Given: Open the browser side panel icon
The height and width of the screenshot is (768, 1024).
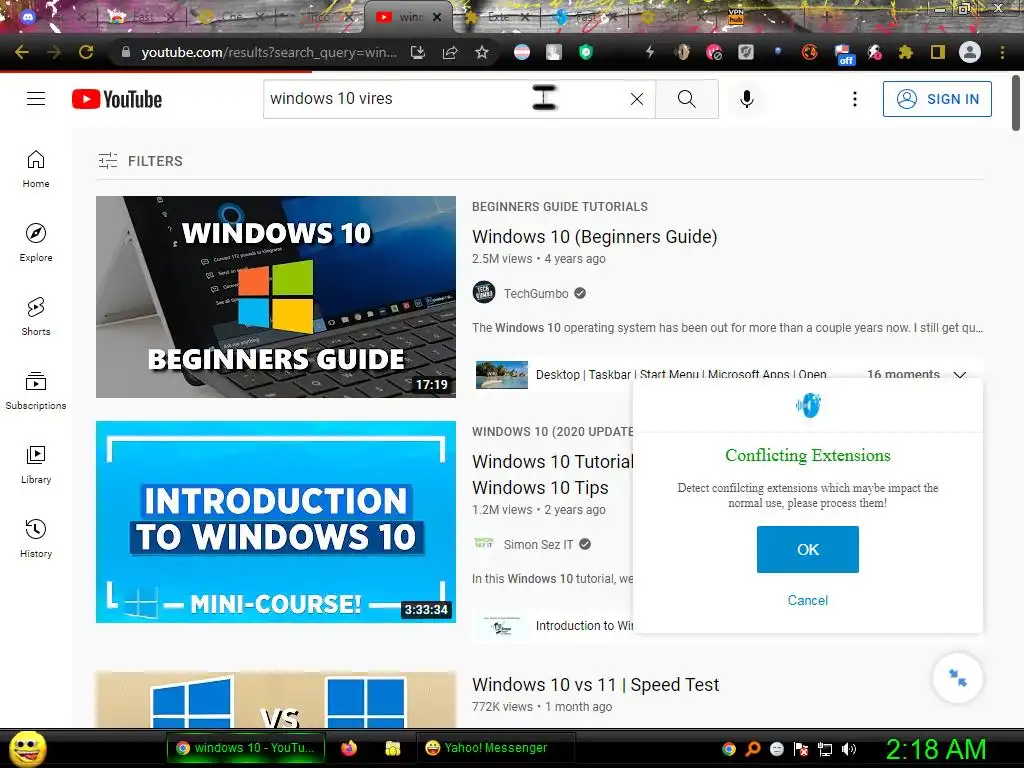Looking at the screenshot, I should pos(938,52).
